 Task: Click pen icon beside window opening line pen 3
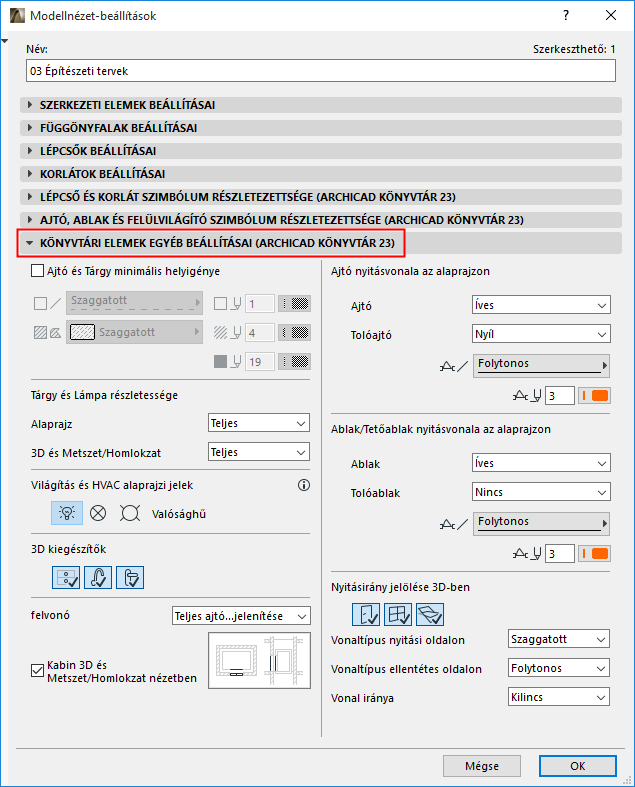click(x=527, y=554)
